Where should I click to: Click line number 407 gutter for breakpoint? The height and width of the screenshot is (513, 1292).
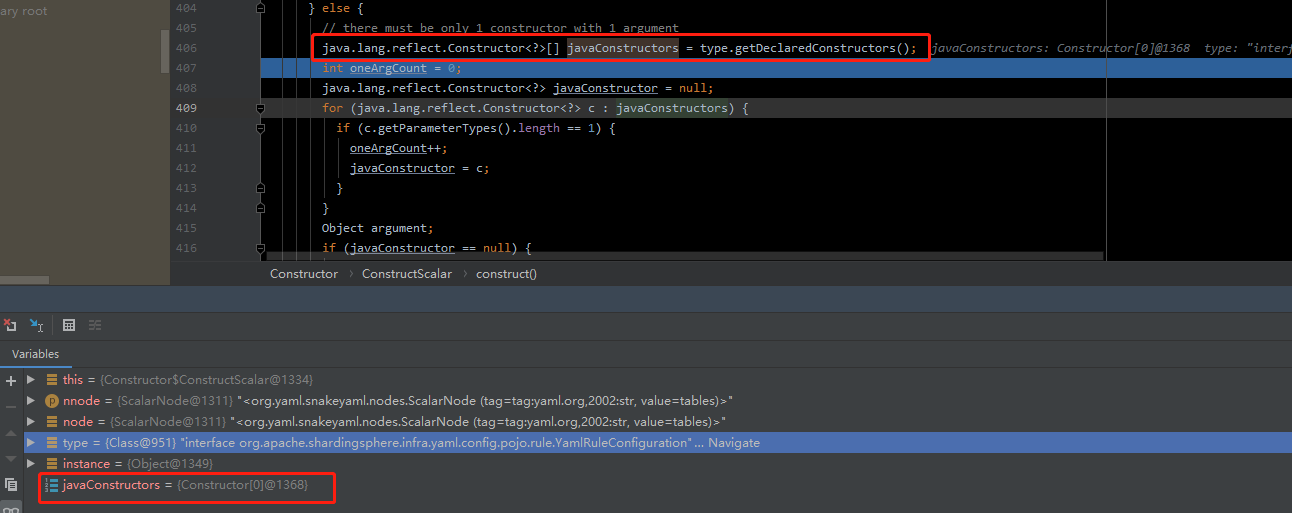186,68
